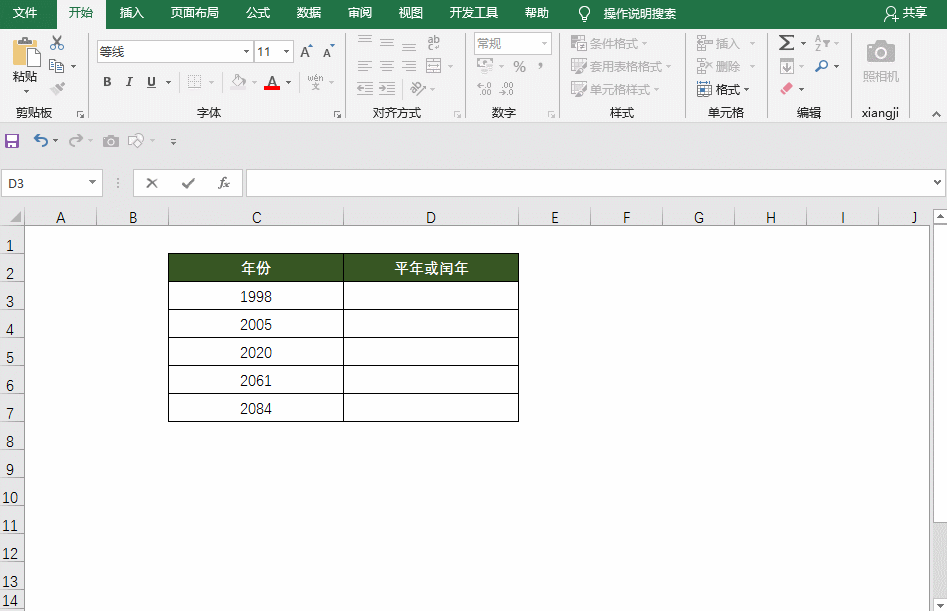The image size is (947, 611).
Task: Click the Clear eraser icon
Action: click(x=786, y=89)
